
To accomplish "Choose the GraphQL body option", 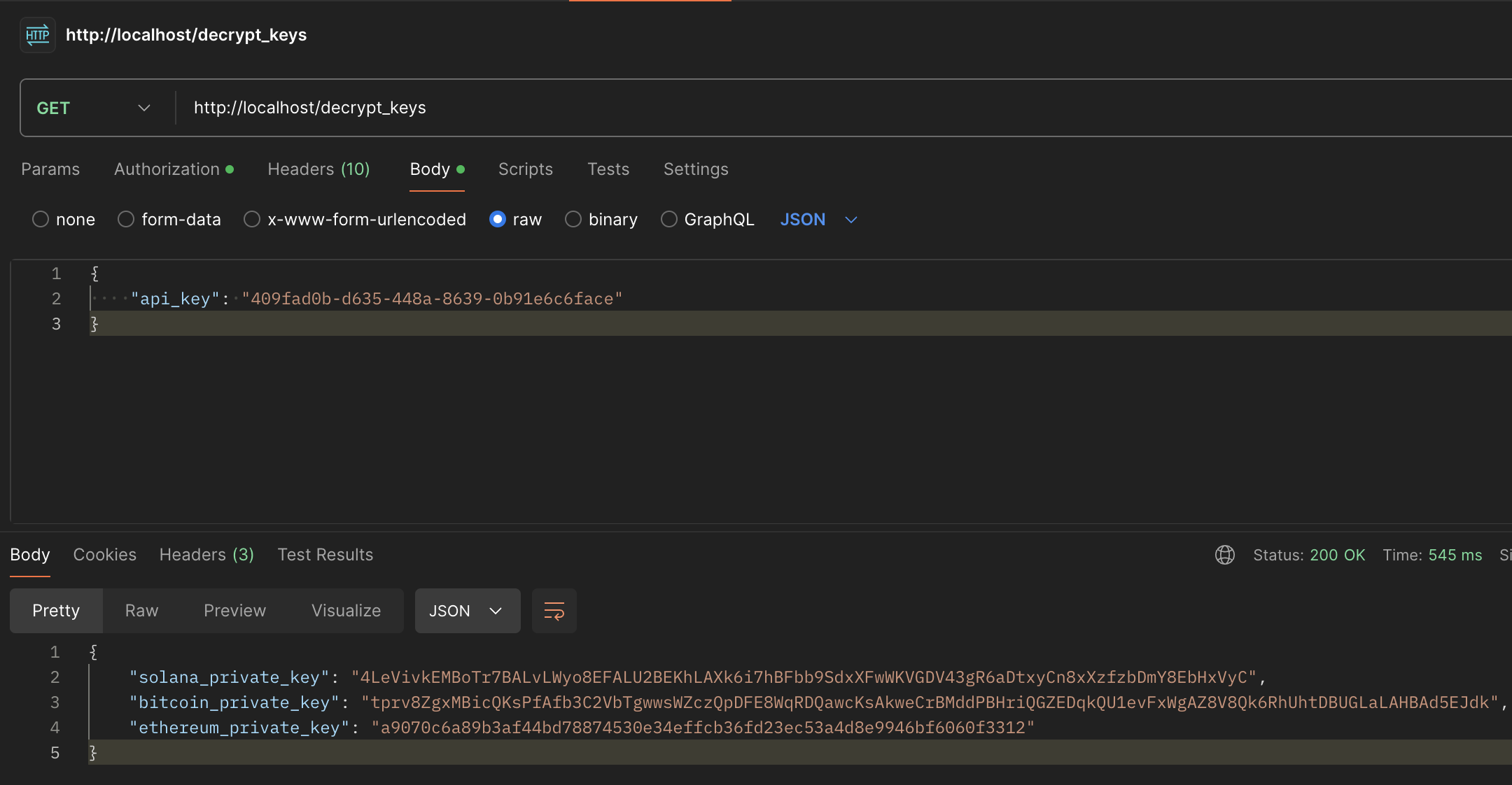I will pos(669,220).
